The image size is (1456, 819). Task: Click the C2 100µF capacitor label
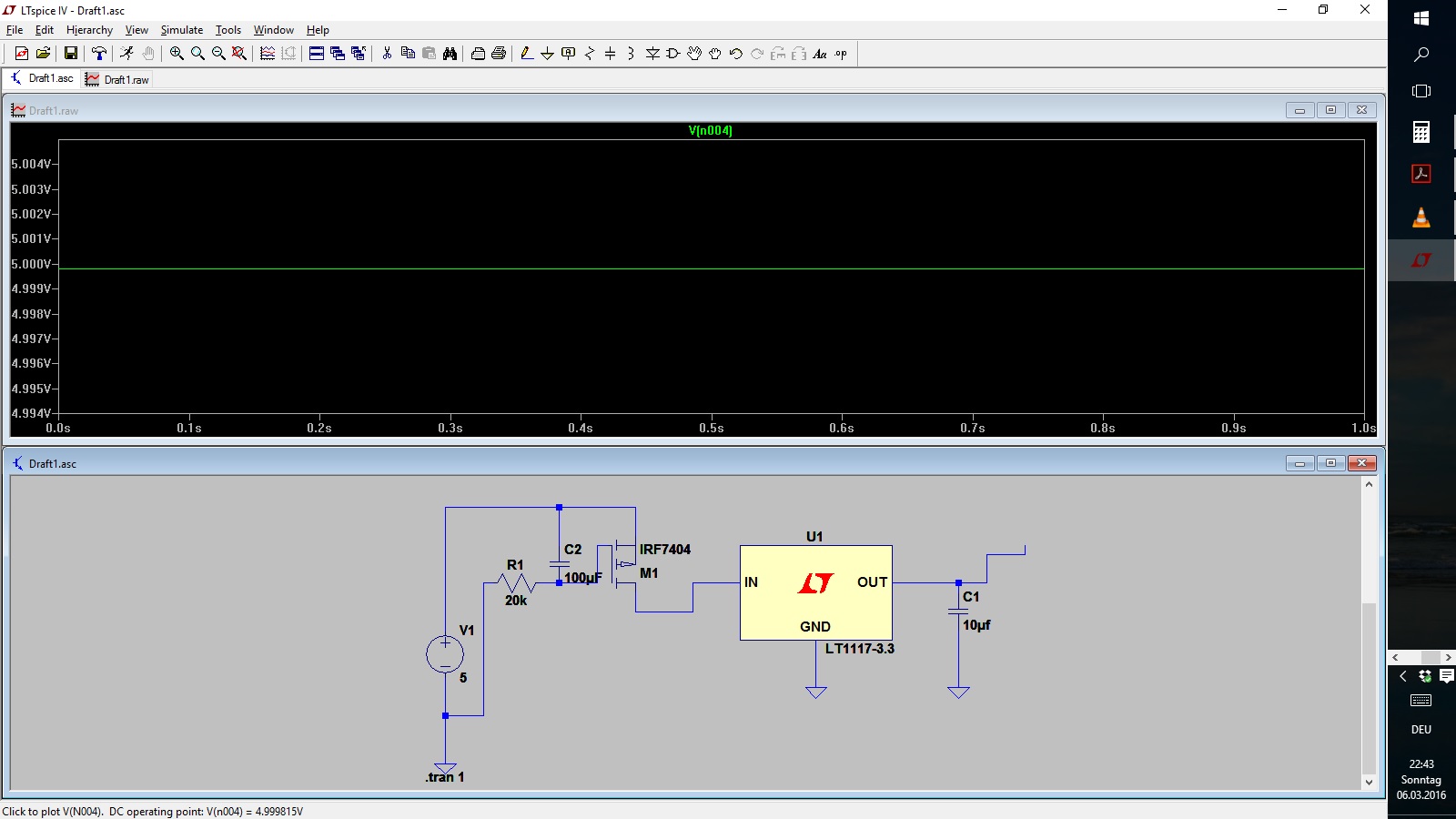[x=583, y=563]
